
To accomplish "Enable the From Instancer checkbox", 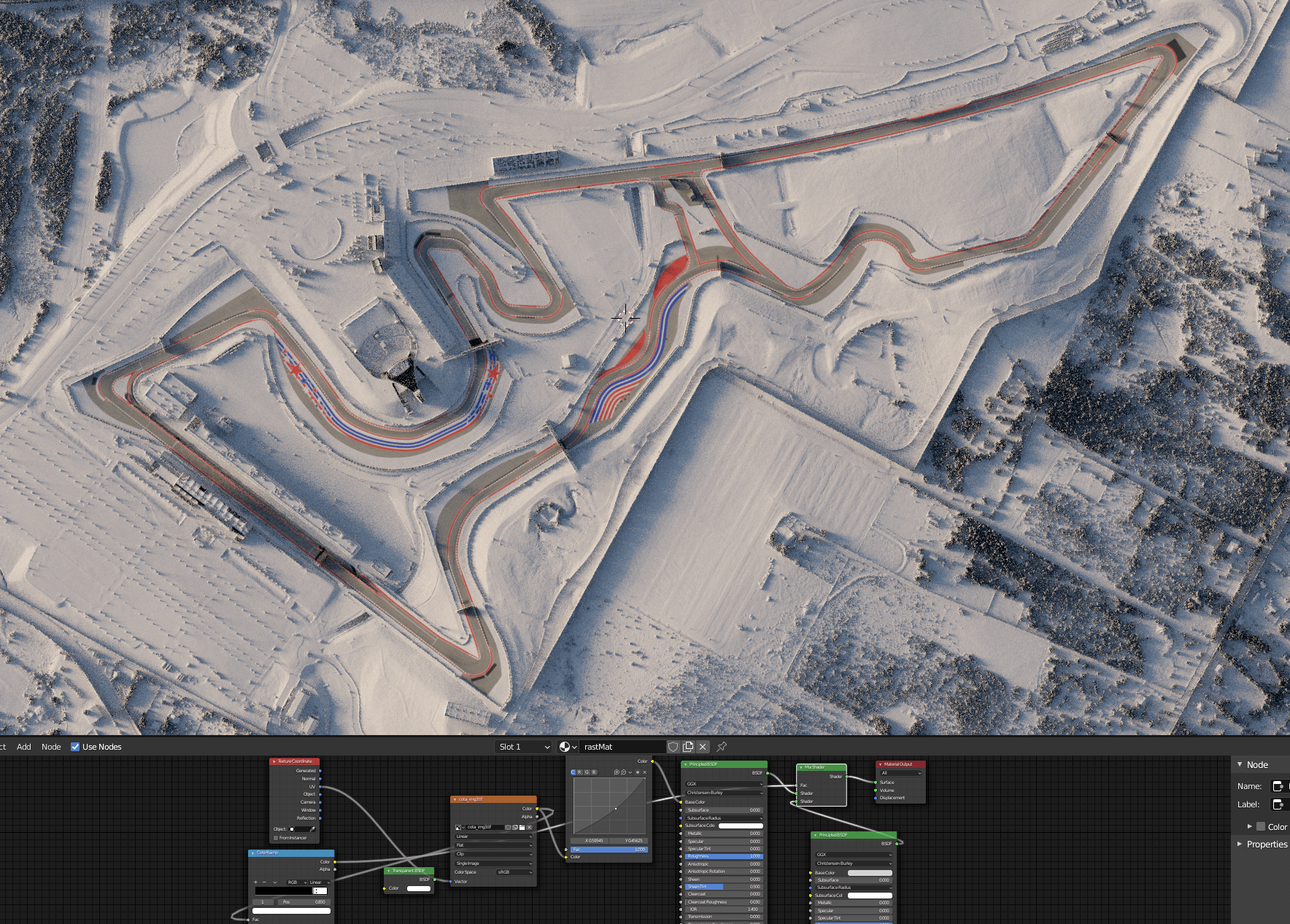I will click(276, 838).
